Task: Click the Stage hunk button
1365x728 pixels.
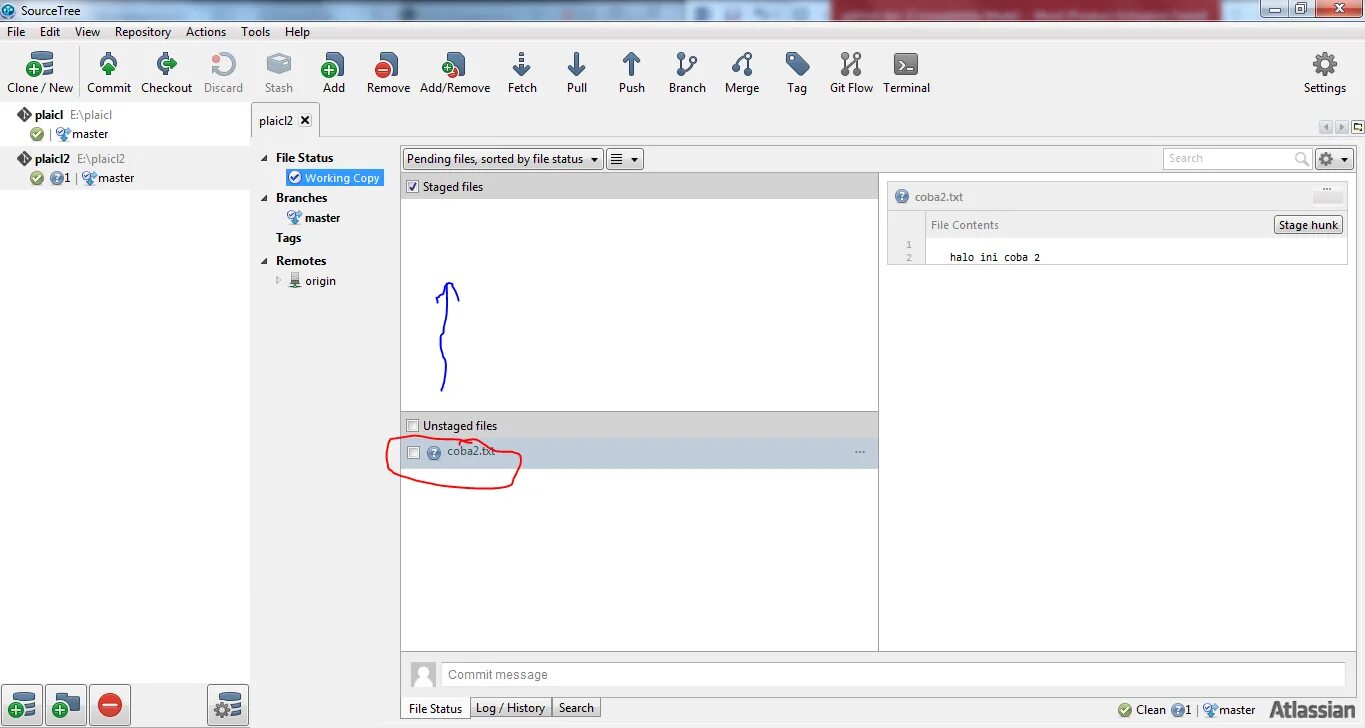Action: [1308, 225]
